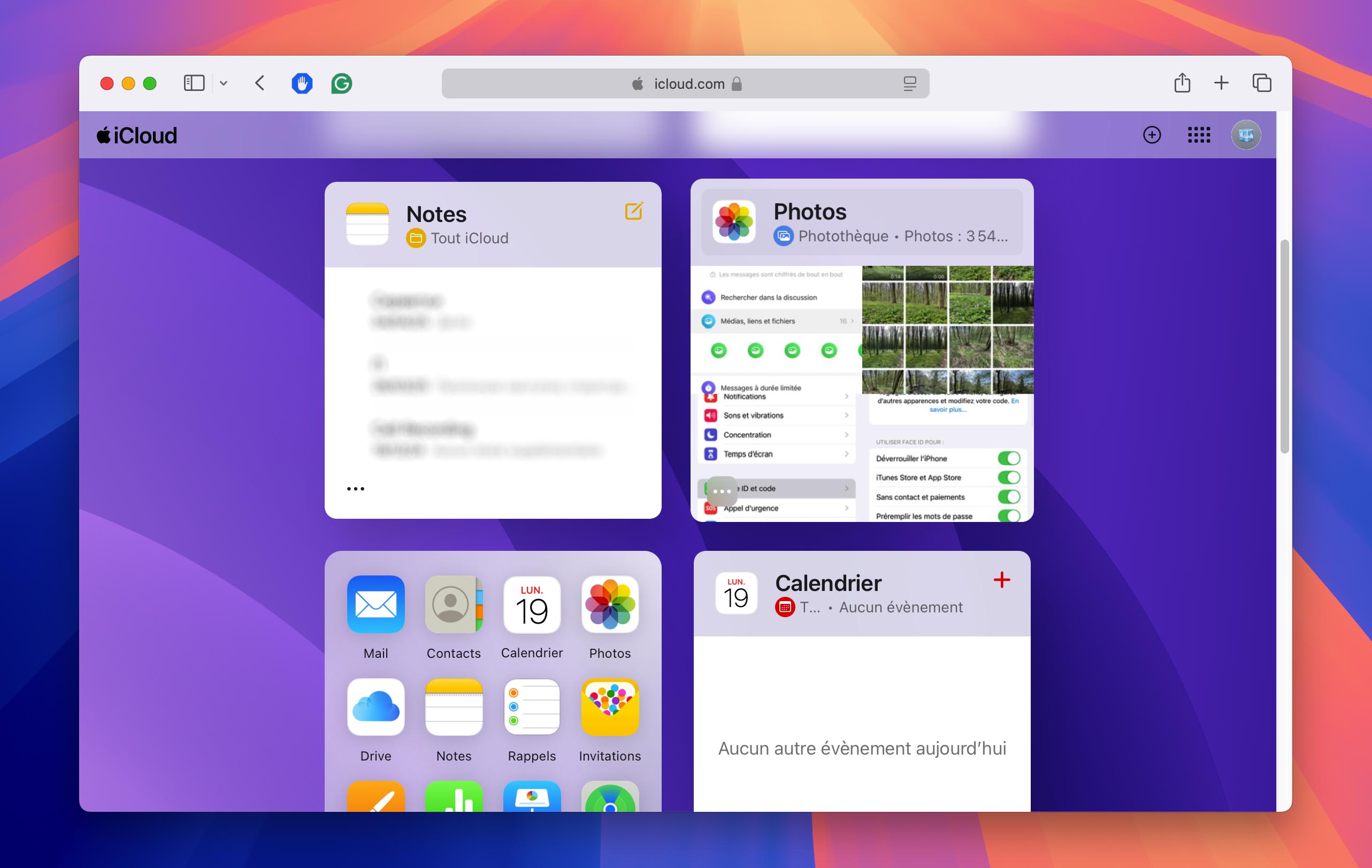The height and width of the screenshot is (868, 1372).
Task: Open the Notes widget title
Action: [436, 214]
